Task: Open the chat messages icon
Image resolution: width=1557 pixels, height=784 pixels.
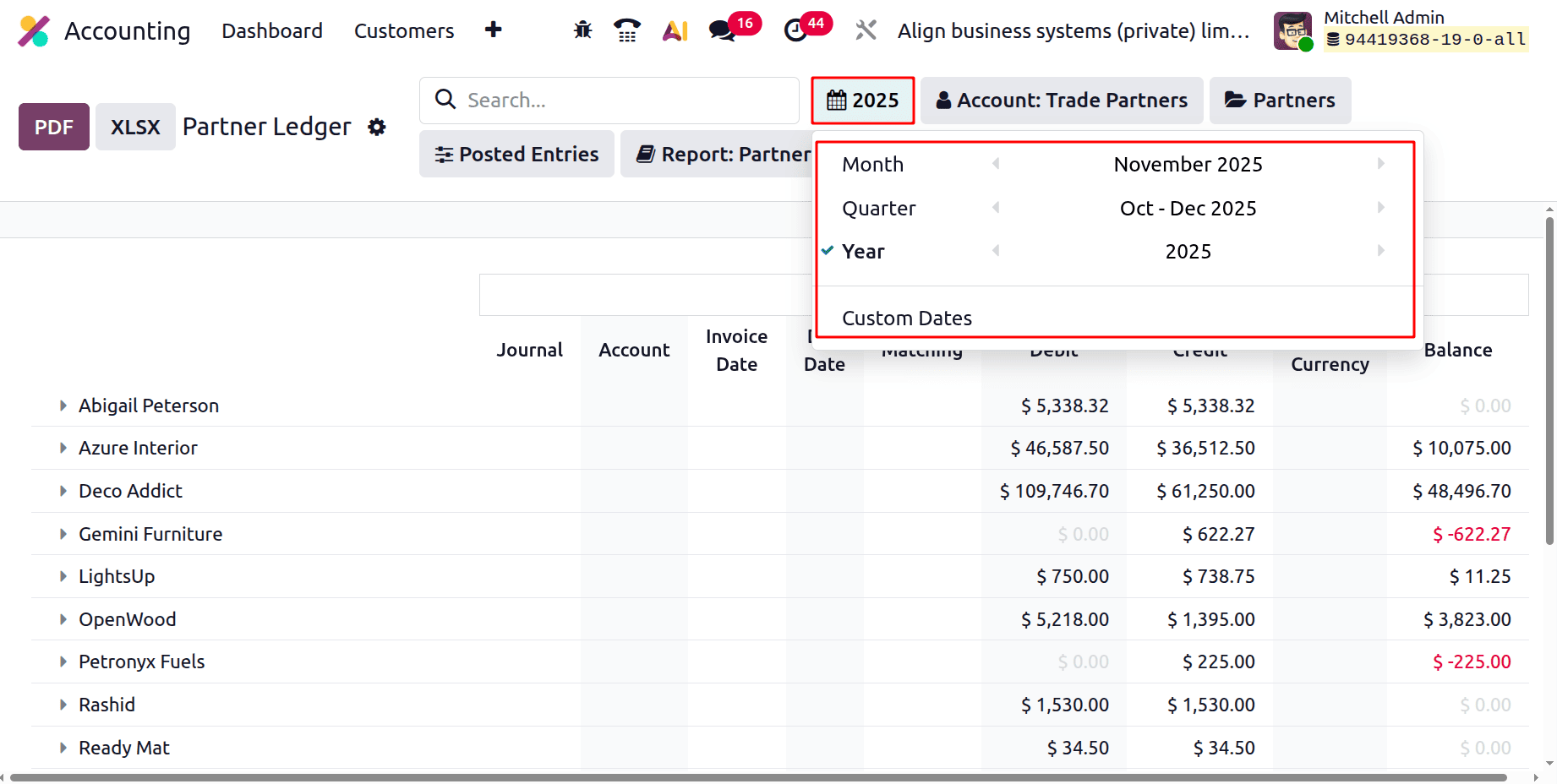Action: tap(721, 31)
